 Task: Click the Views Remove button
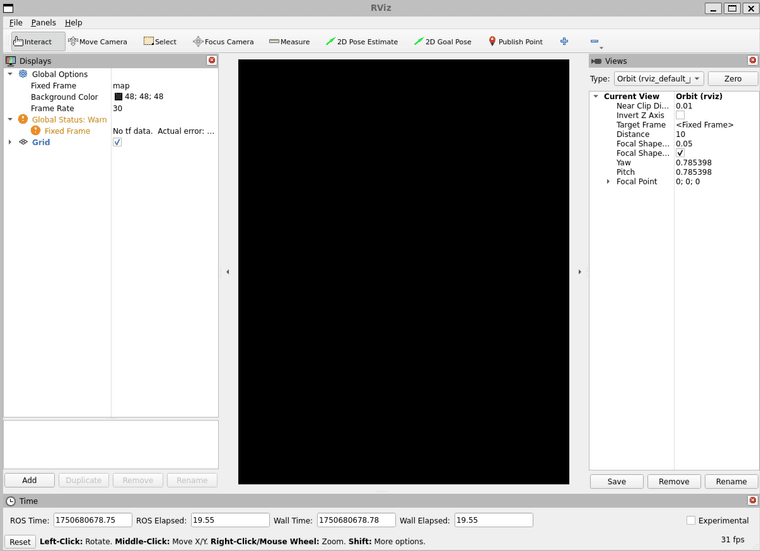[x=674, y=481]
